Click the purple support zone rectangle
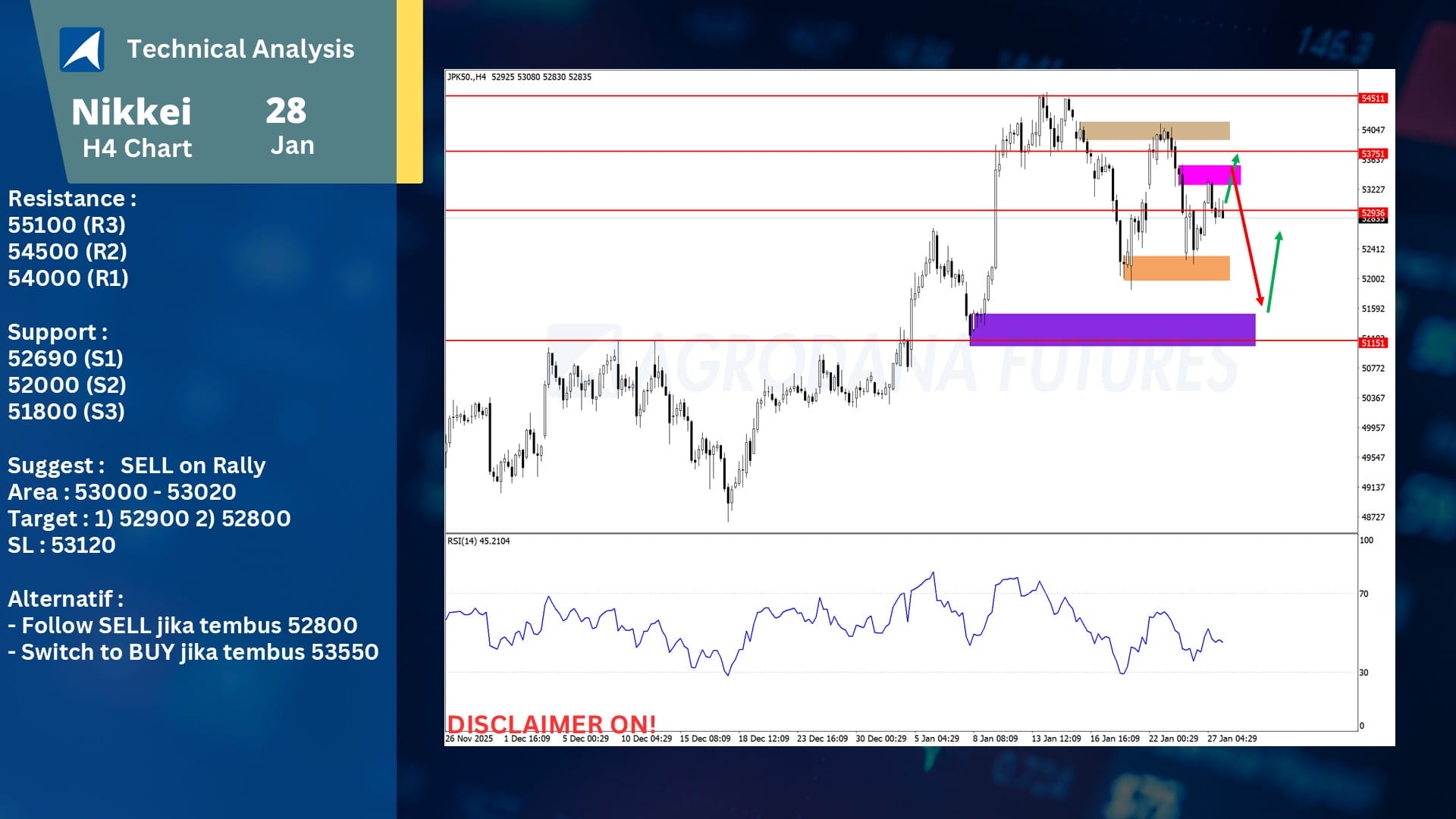Image resolution: width=1456 pixels, height=819 pixels. (x=1112, y=328)
